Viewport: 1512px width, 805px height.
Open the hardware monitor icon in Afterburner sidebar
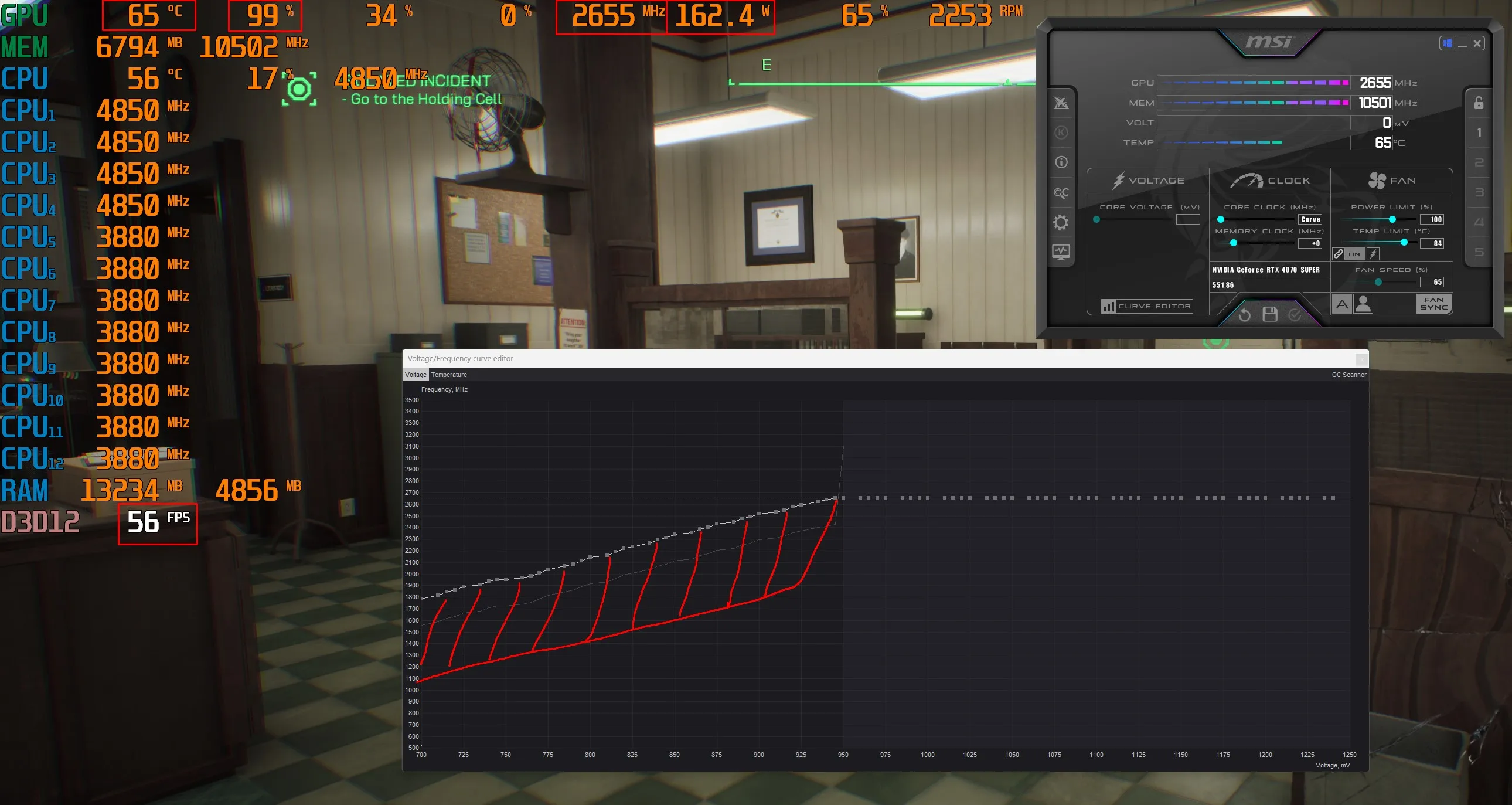pyautogui.click(x=1061, y=253)
